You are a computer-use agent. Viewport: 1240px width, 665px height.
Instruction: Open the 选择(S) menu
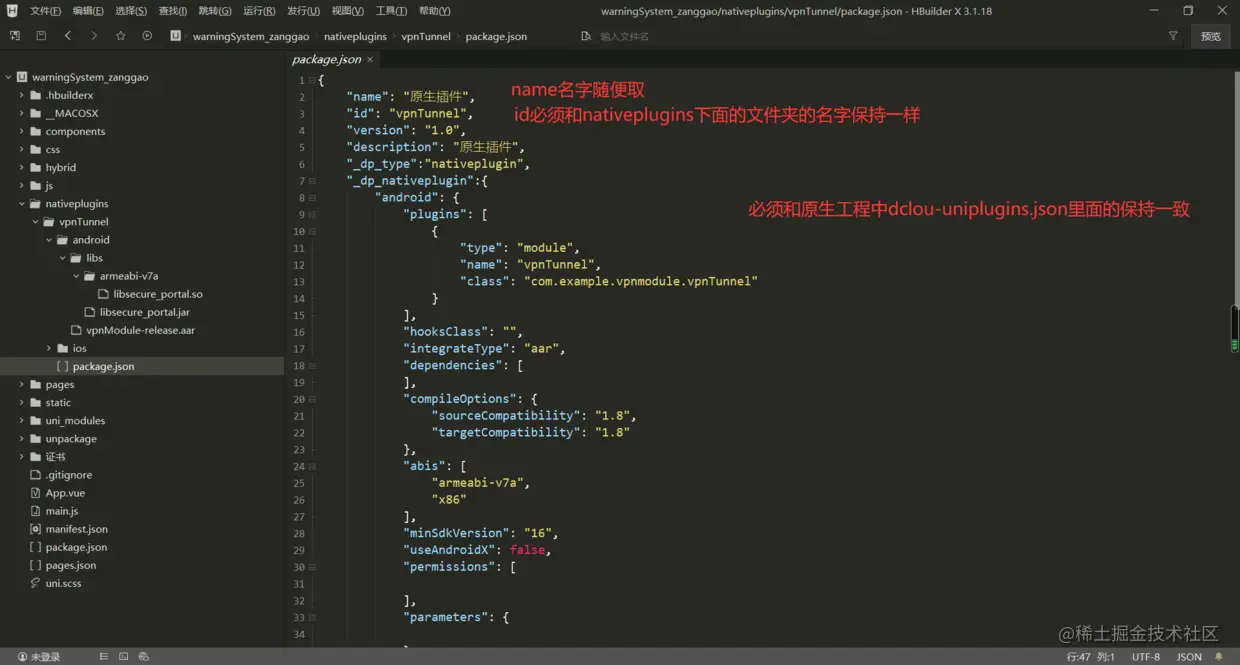(131, 11)
